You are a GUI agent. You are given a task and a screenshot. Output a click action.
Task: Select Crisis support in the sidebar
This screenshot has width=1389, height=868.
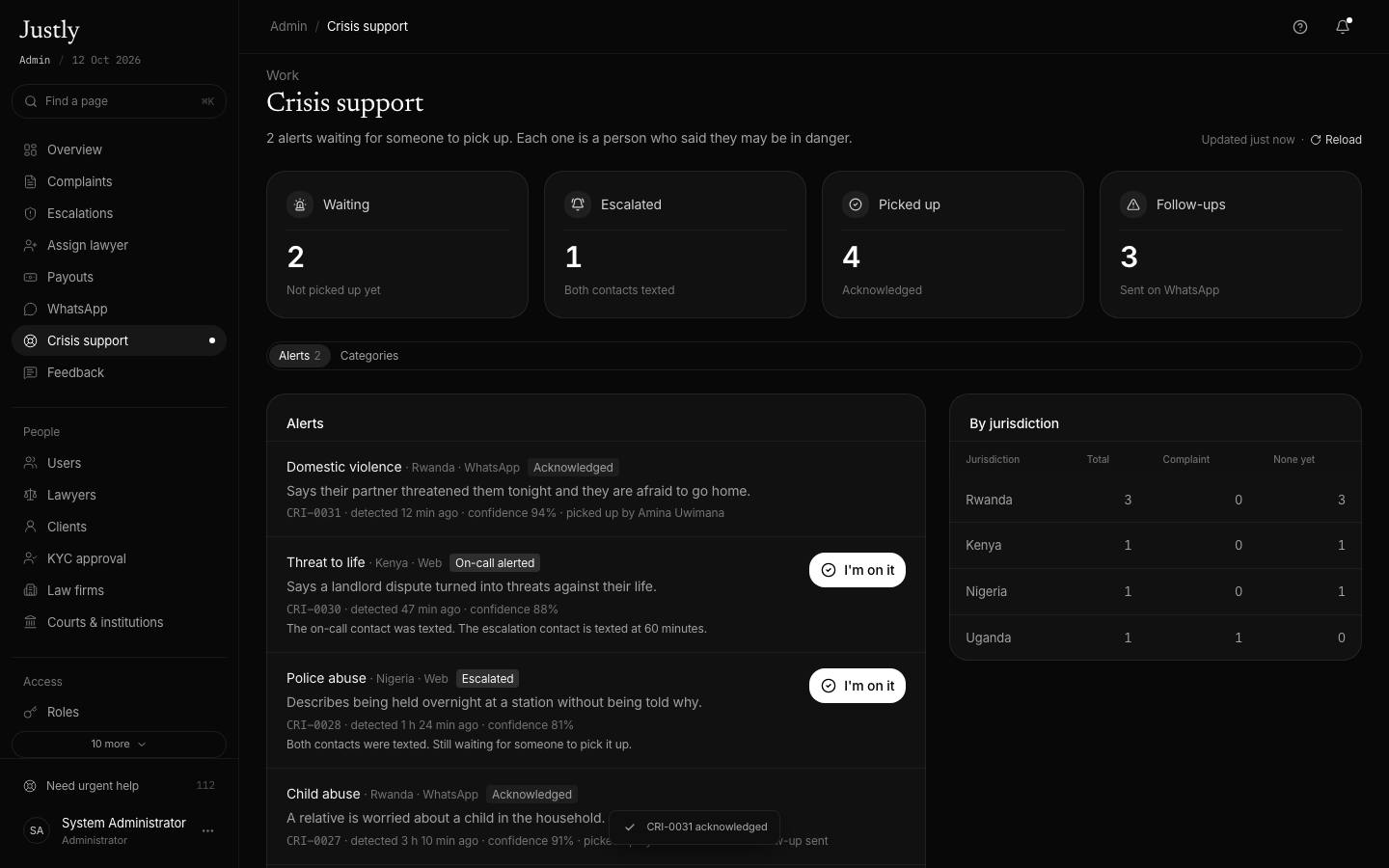tap(119, 340)
